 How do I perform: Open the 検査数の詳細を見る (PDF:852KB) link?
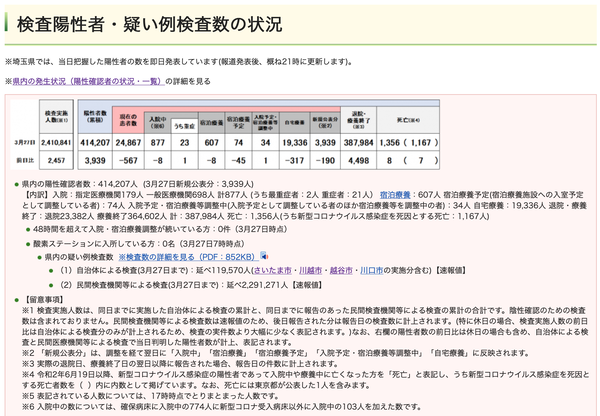(x=188, y=257)
